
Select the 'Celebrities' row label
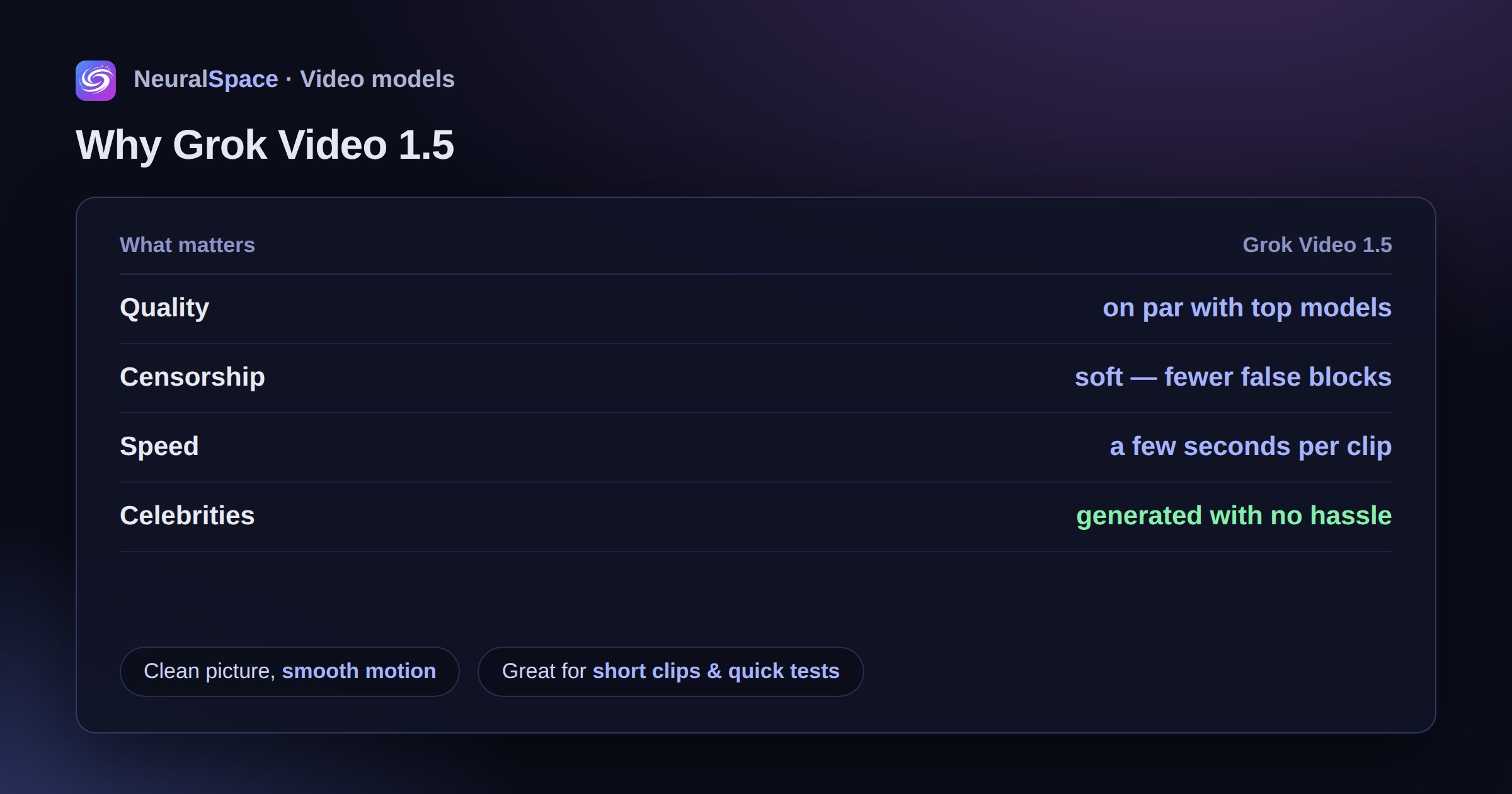tap(187, 516)
